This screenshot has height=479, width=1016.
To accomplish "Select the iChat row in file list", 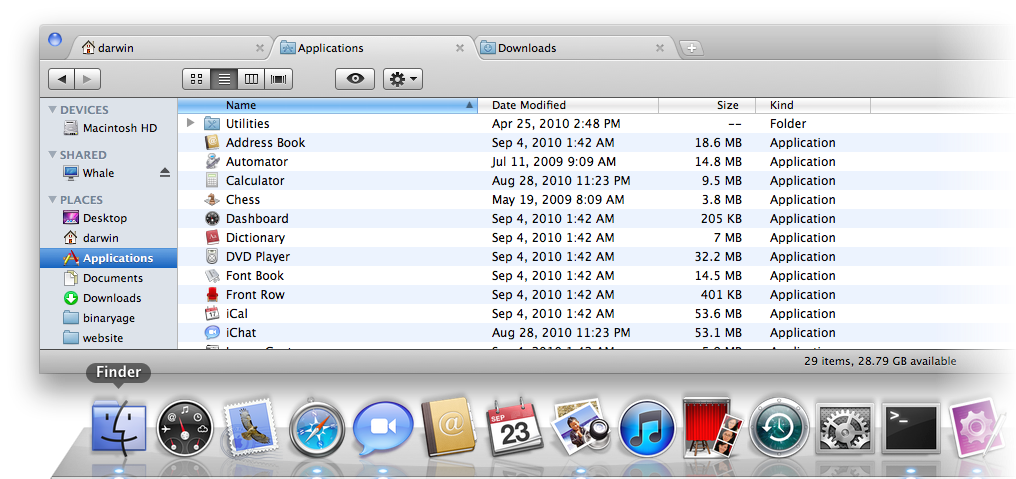I will click(596, 333).
